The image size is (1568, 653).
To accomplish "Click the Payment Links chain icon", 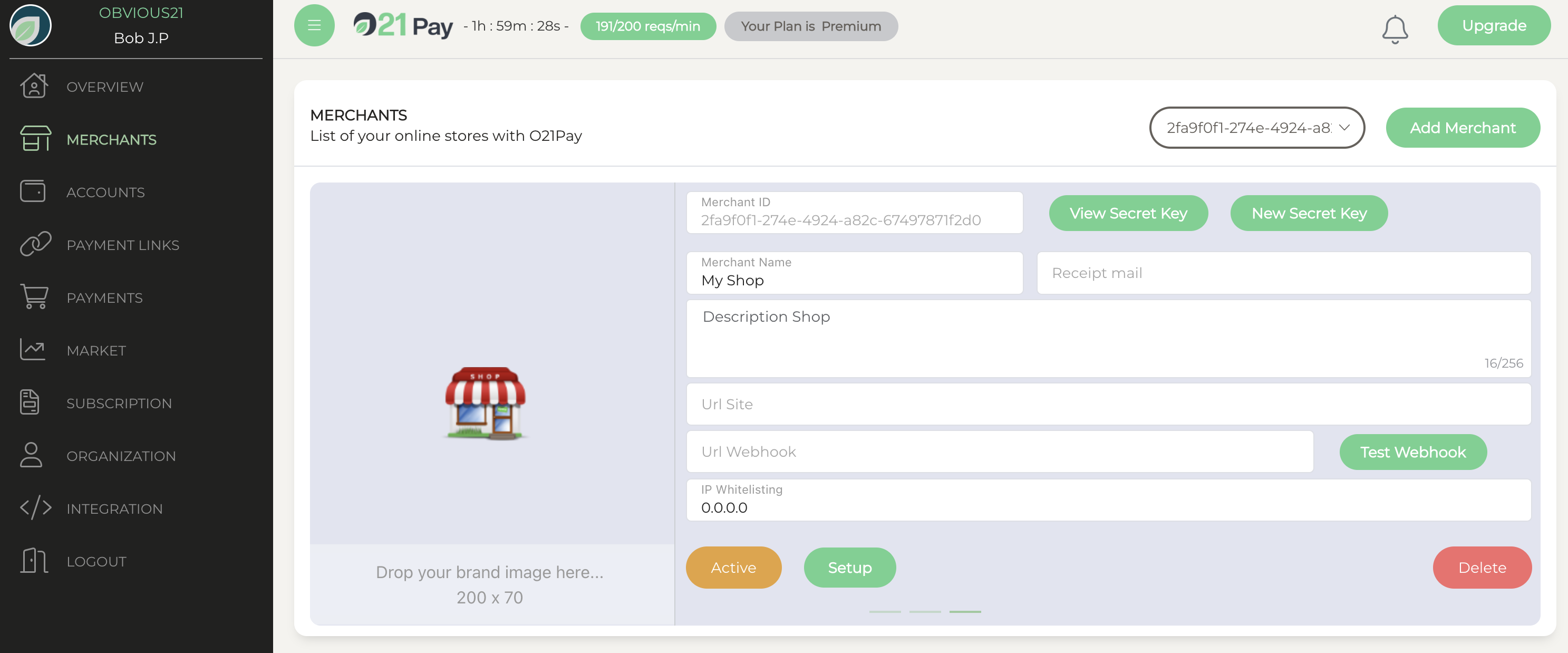I will (35, 244).
